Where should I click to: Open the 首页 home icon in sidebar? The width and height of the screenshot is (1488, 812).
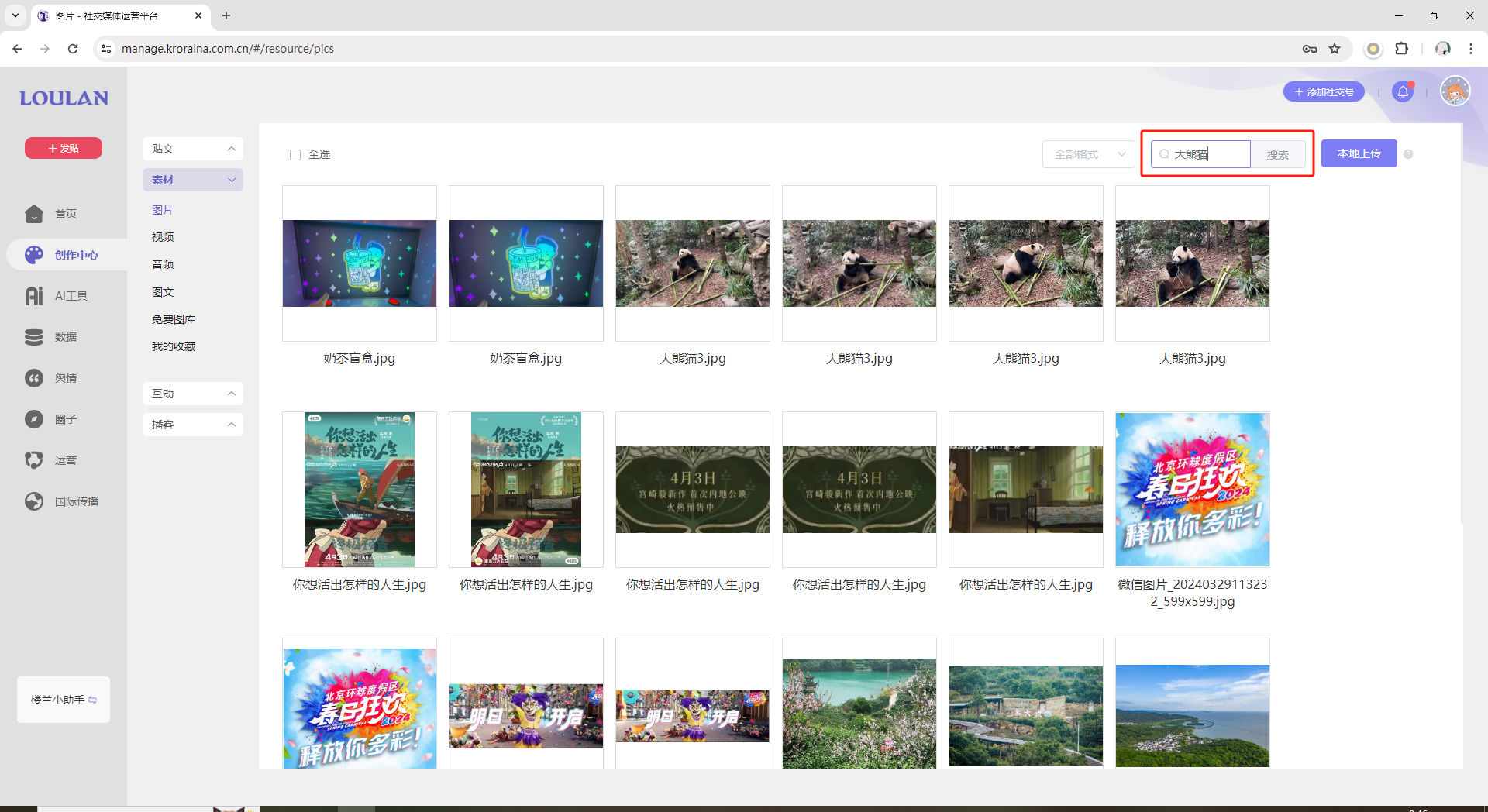34,214
